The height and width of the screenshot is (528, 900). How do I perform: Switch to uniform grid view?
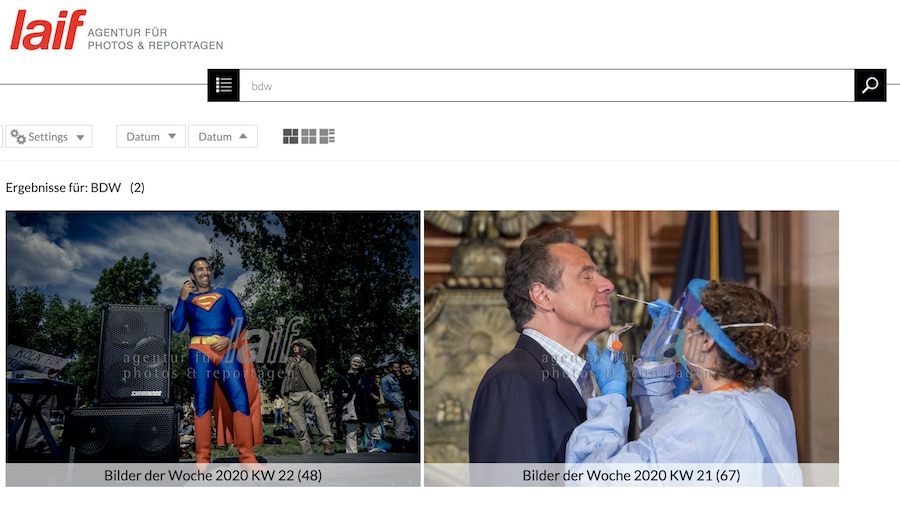pos(309,137)
